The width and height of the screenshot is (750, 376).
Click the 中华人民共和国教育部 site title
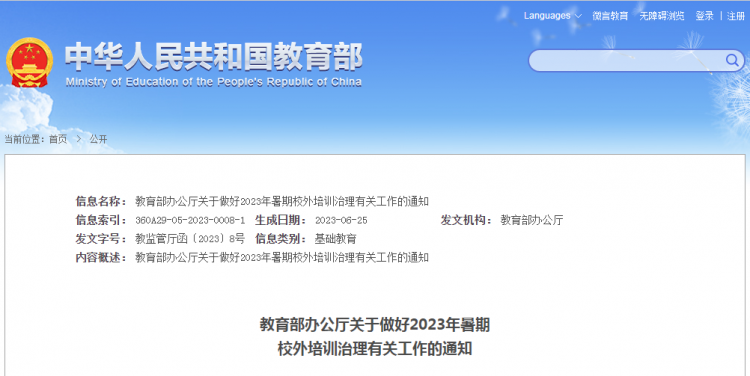pos(214,56)
